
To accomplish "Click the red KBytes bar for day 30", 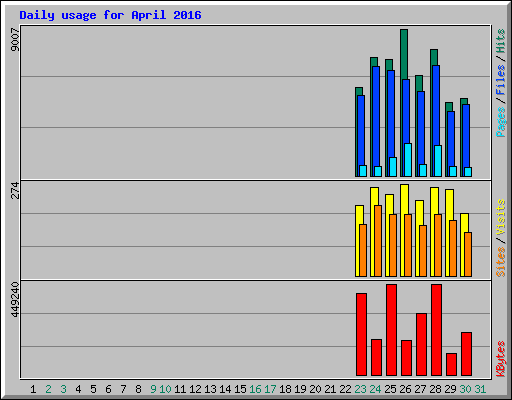I will (466, 354).
